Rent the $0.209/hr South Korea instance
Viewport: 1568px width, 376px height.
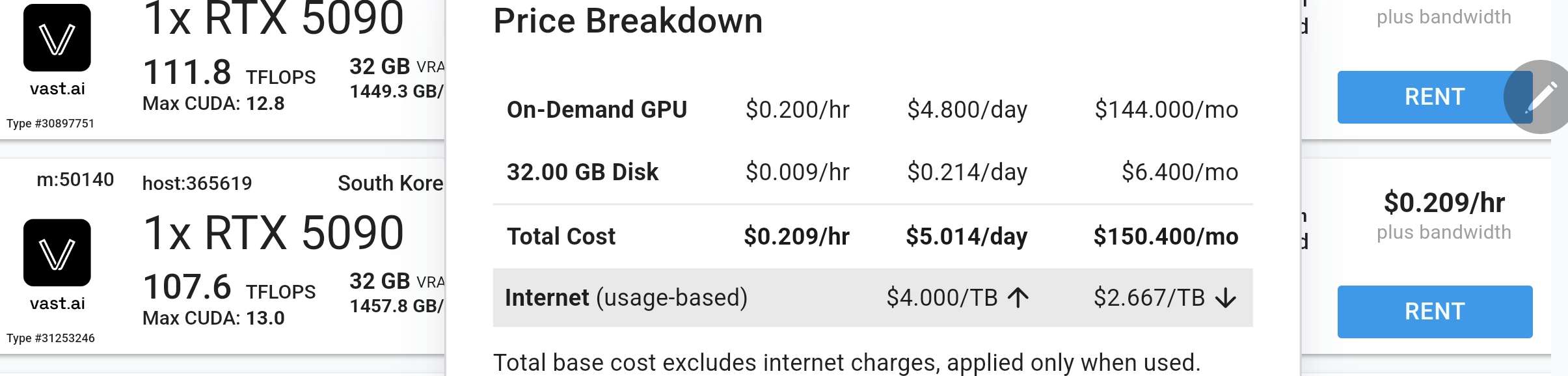(1435, 312)
